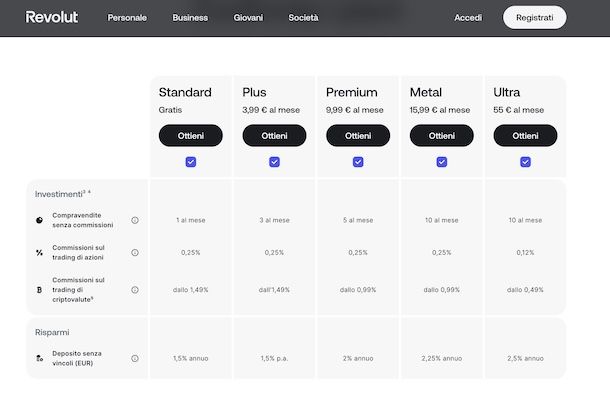
Task: Click the '3 al mese' cell
Action: point(274,220)
